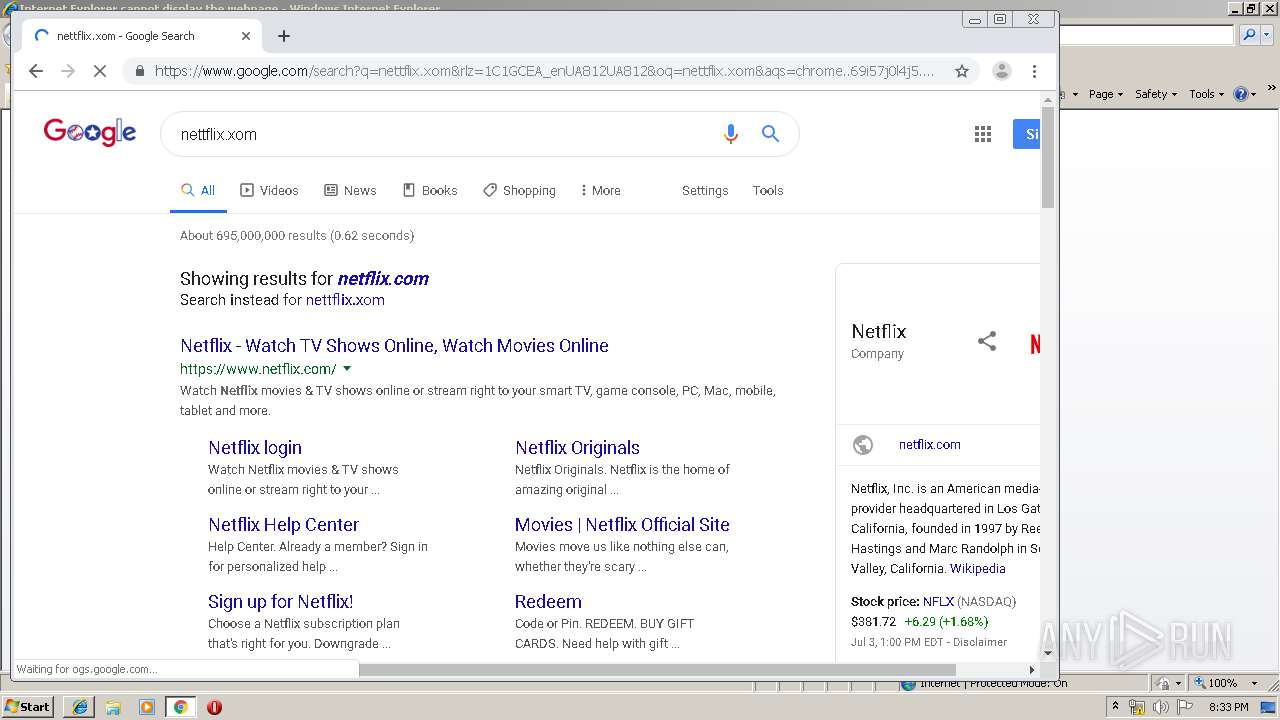Open Netflix - Watch TV Shows Online result

point(394,345)
